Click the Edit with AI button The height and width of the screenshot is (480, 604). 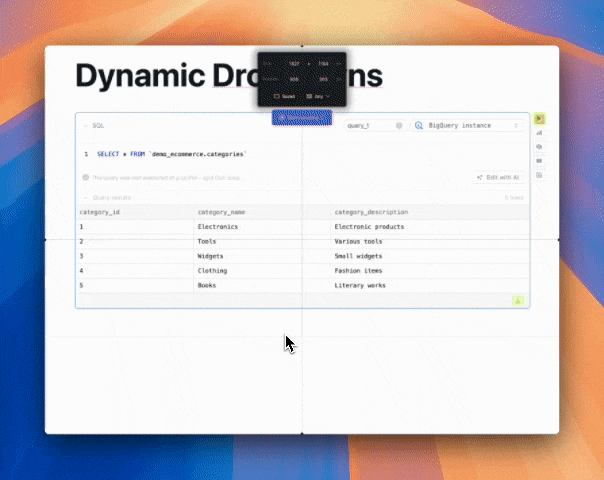(x=498, y=178)
